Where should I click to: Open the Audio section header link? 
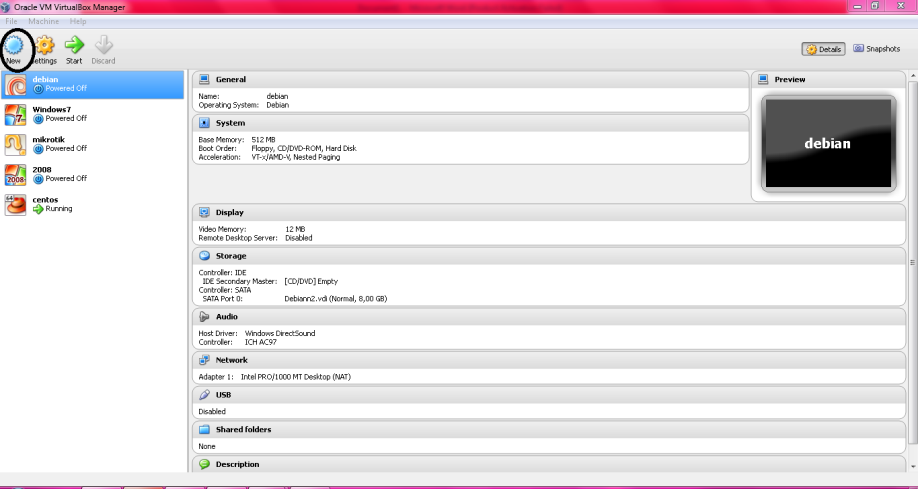(227, 316)
